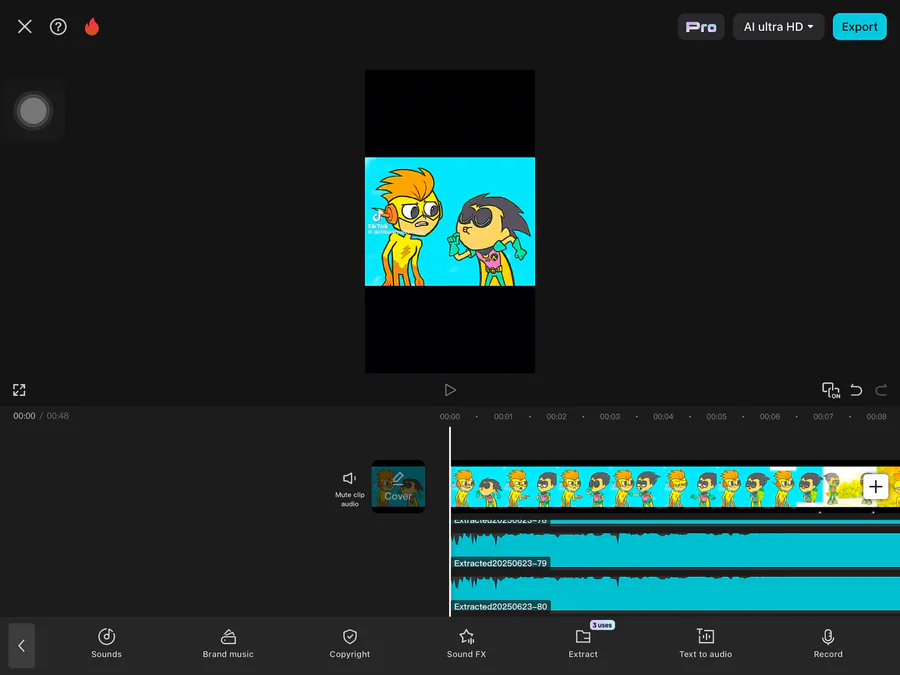Play the video preview
900x675 pixels.
pyautogui.click(x=450, y=390)
